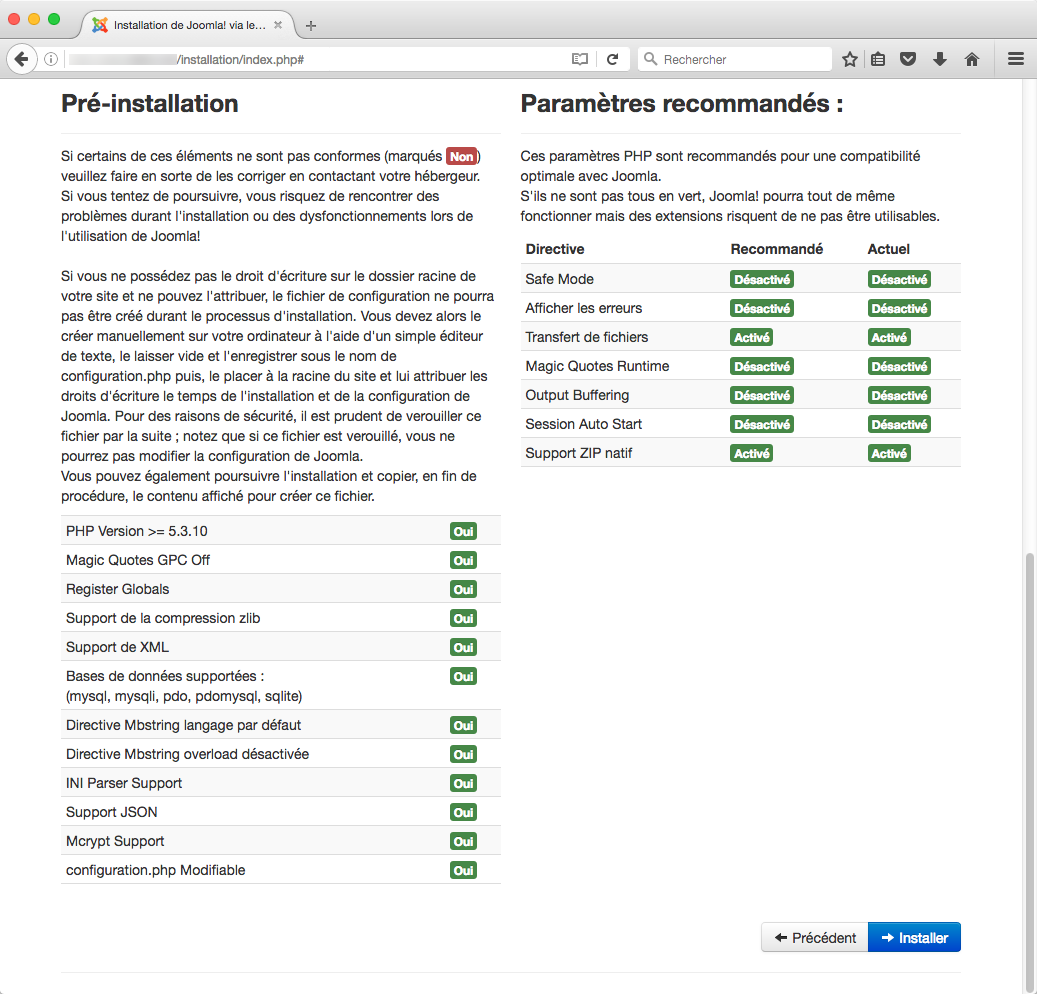Click Oui badge for Magic Quotes GPC Off
The image size is (1037, 994).
(x=463, y=561)
